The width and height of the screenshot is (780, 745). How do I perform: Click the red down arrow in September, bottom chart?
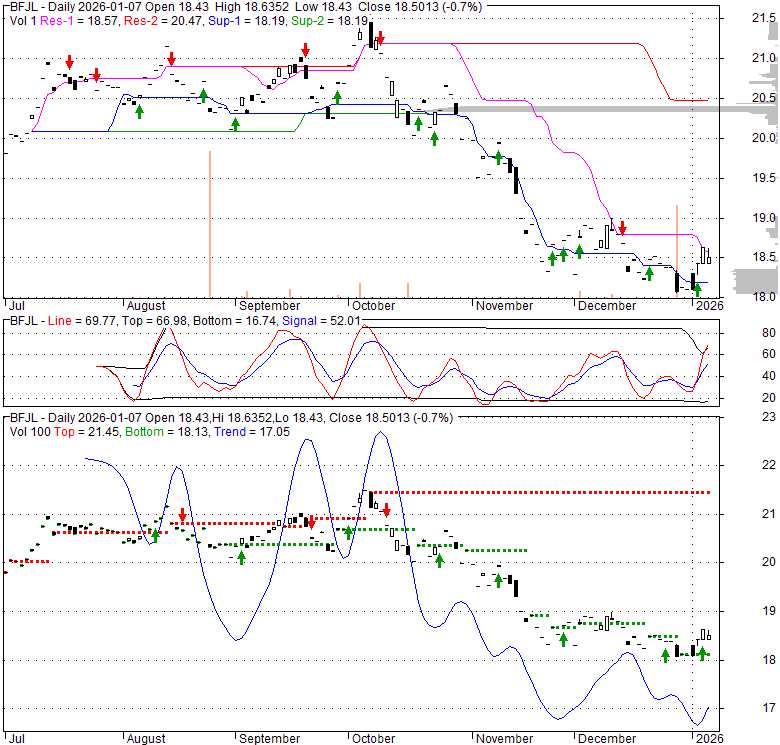tap(311, 522)
